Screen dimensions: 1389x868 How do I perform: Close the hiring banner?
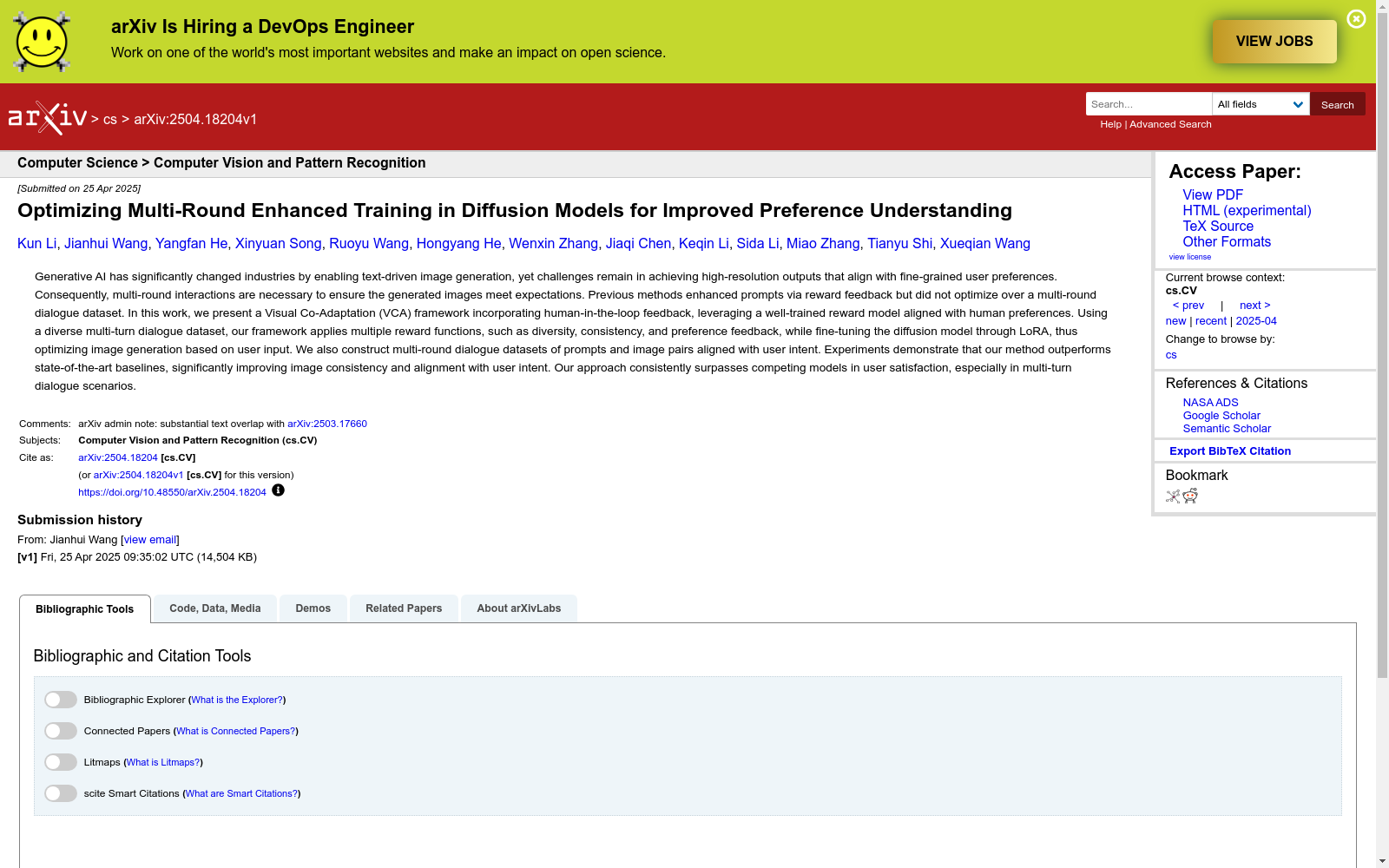tap(1356, 19)
